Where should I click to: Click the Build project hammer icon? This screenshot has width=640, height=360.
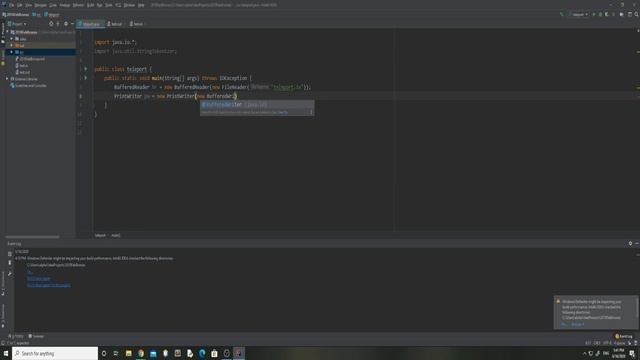tap(562, 15)
